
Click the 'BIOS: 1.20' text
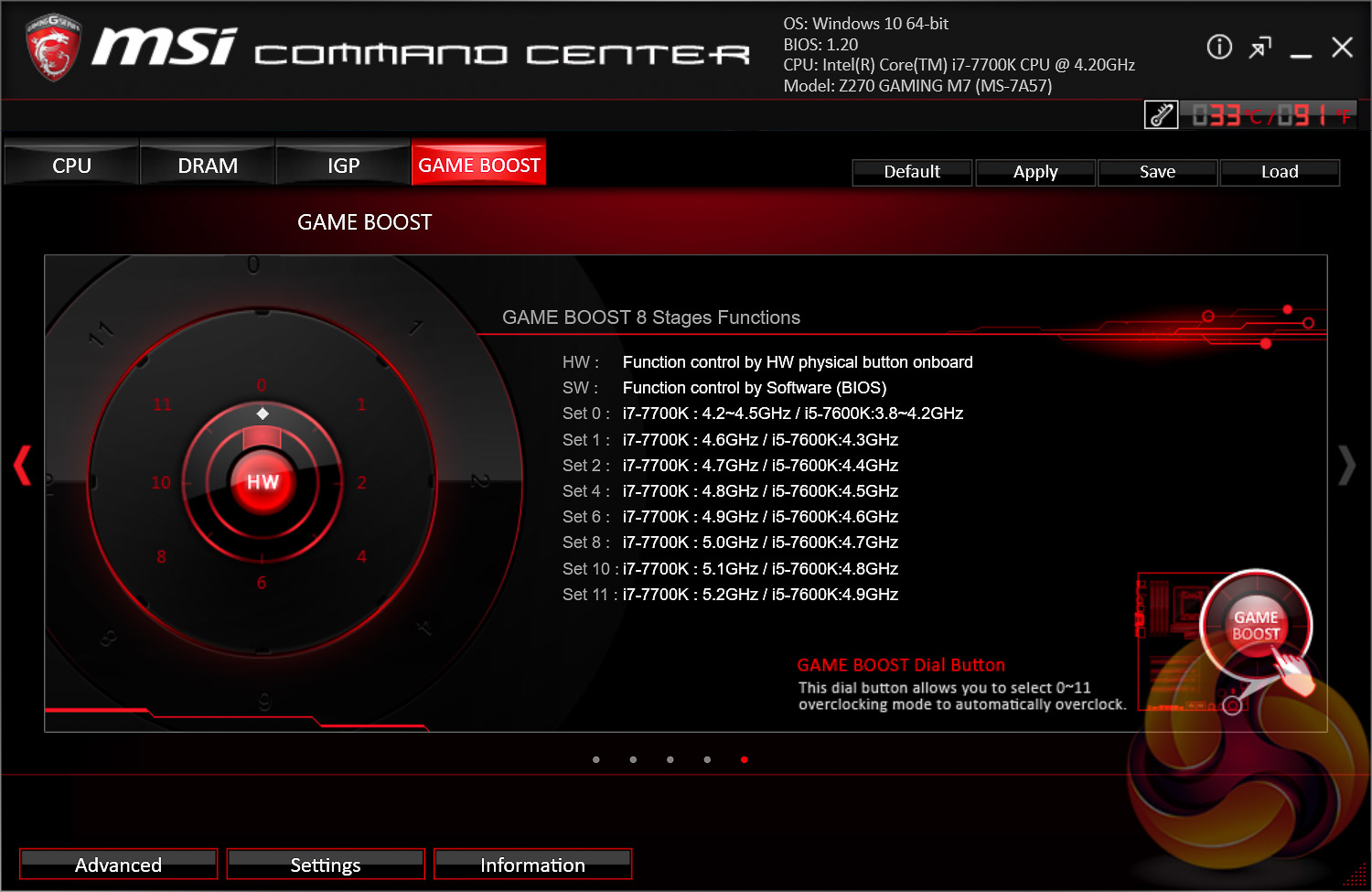pos(820,44)
